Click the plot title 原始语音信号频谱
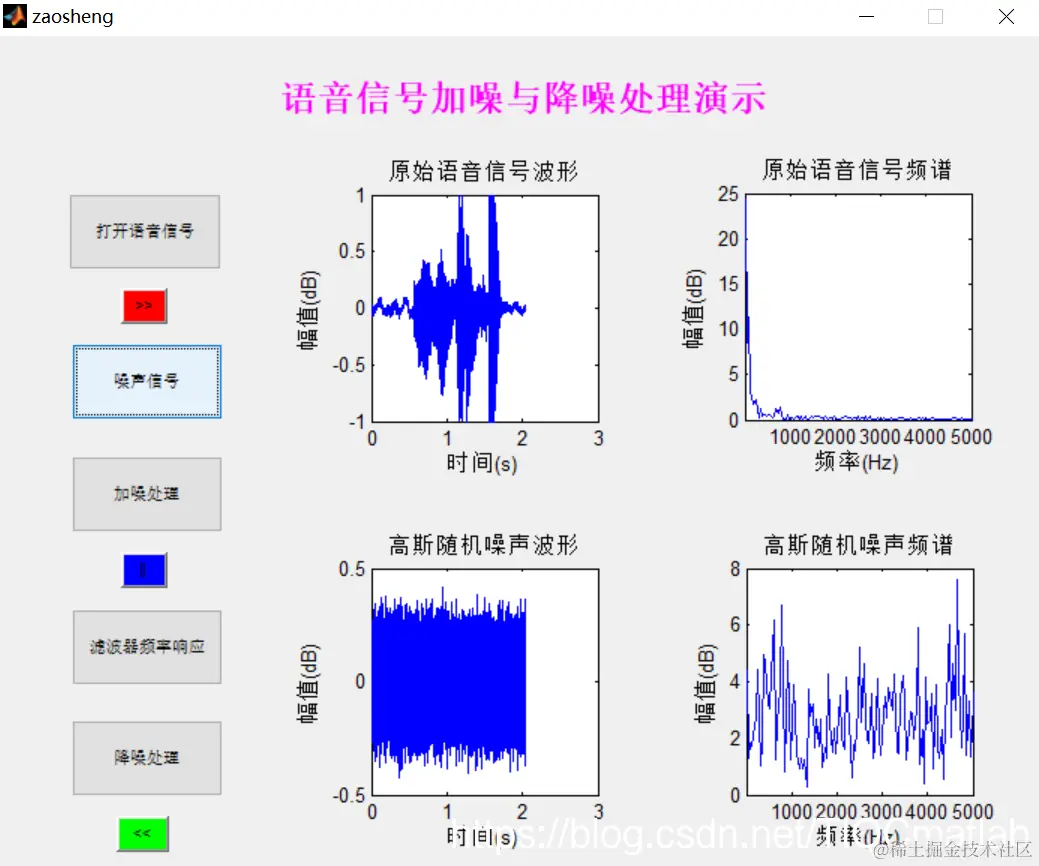Screen dimensions: 1039x866 (857, 170)
